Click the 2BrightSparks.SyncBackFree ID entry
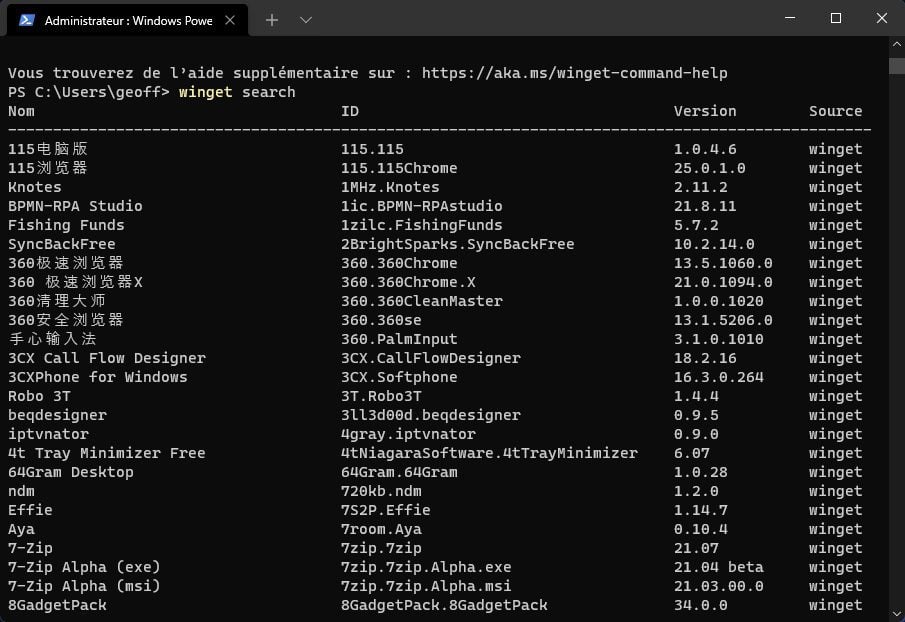 458,244
